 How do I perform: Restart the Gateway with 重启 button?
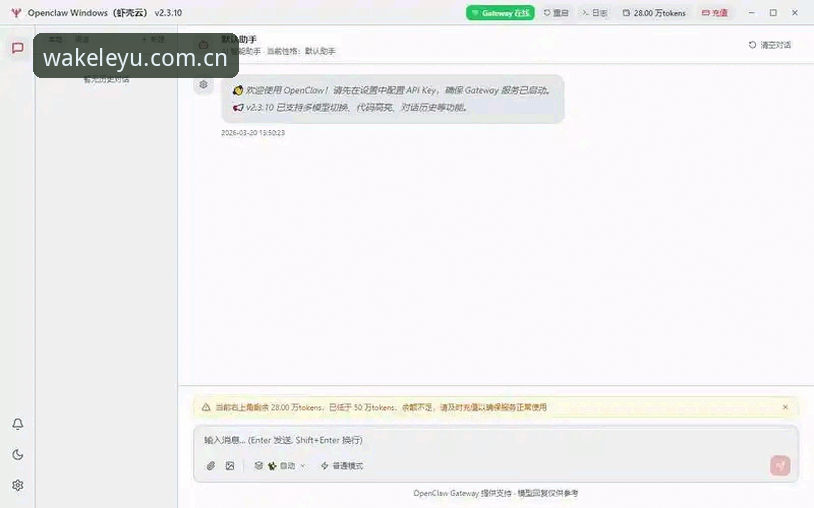556,13
